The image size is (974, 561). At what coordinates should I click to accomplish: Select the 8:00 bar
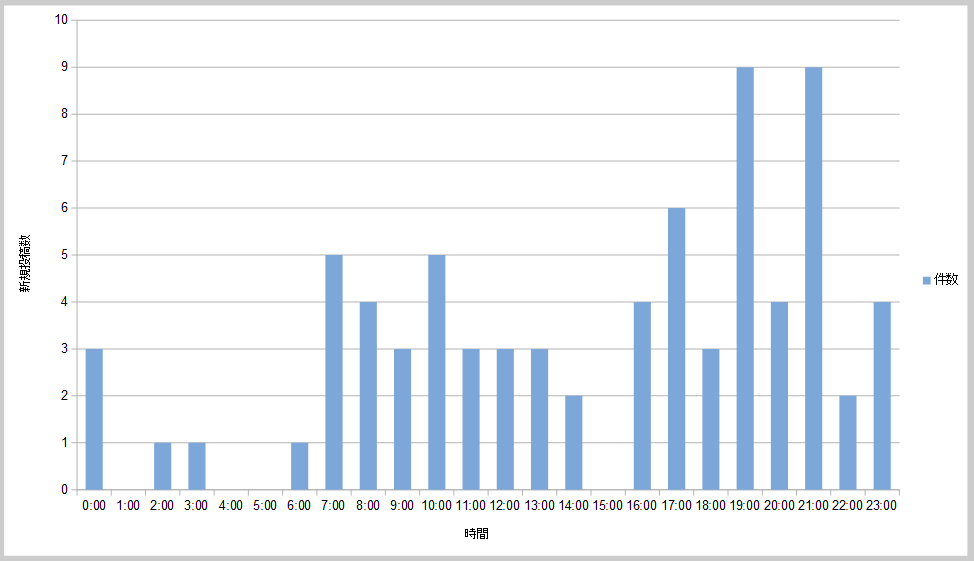point(368,396)
